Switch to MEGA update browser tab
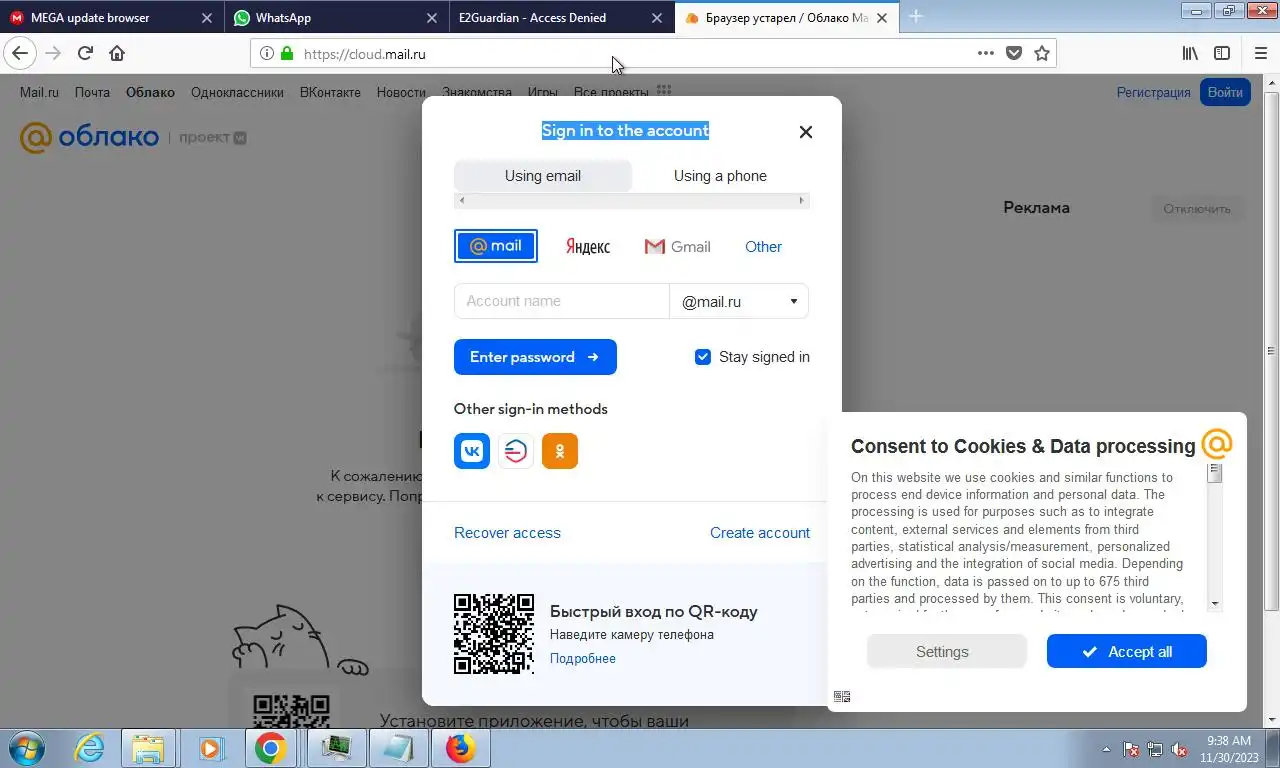Image resolution: width=1280 pixels, height=768 pixels. click(100, 18)
